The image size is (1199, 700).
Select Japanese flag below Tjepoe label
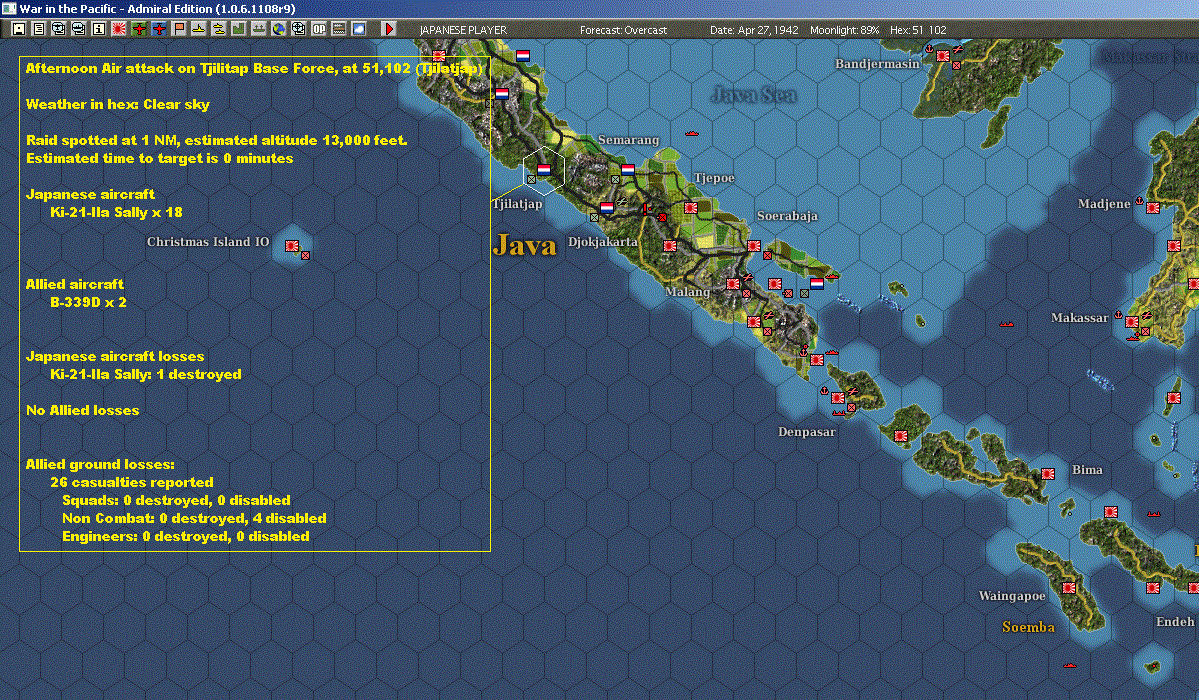coord(690,207)
